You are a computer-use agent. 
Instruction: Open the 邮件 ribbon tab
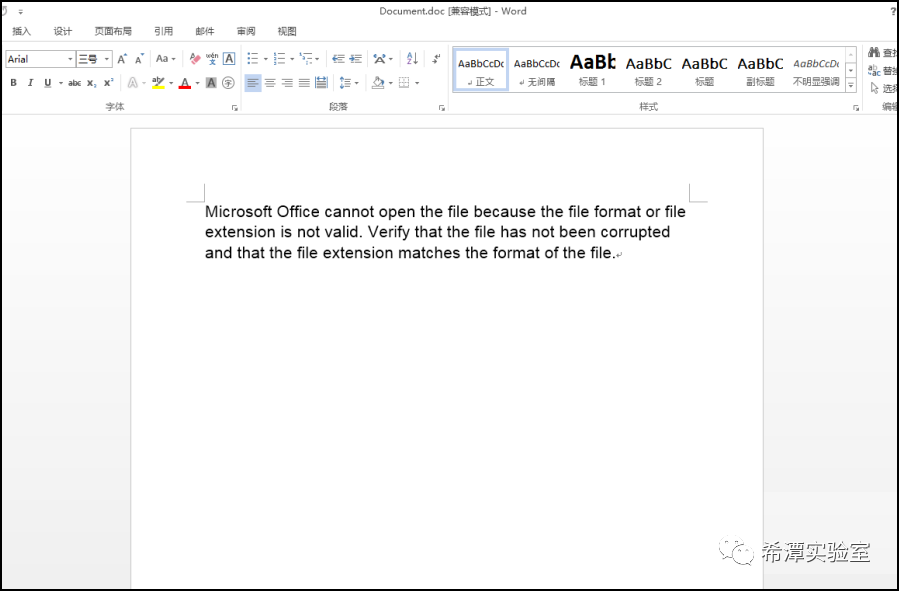click(x=205, y=31)
